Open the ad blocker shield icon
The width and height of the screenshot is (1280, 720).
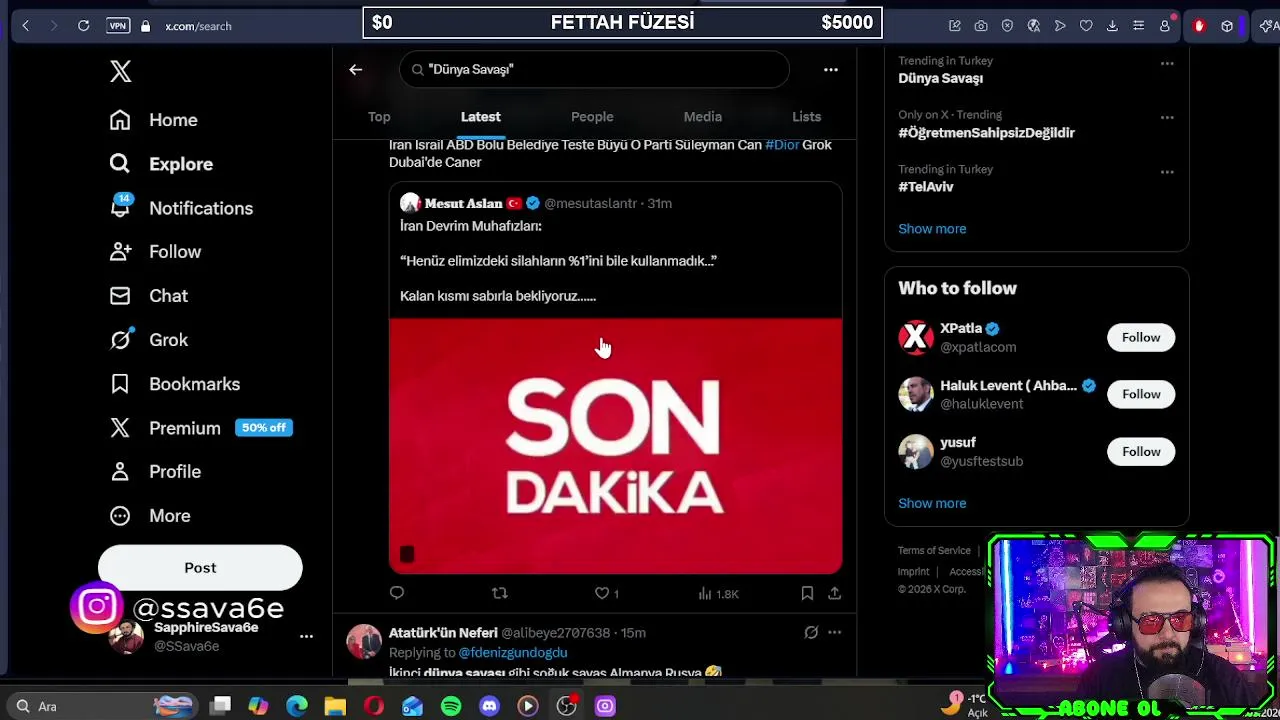tap(1007, 26)
